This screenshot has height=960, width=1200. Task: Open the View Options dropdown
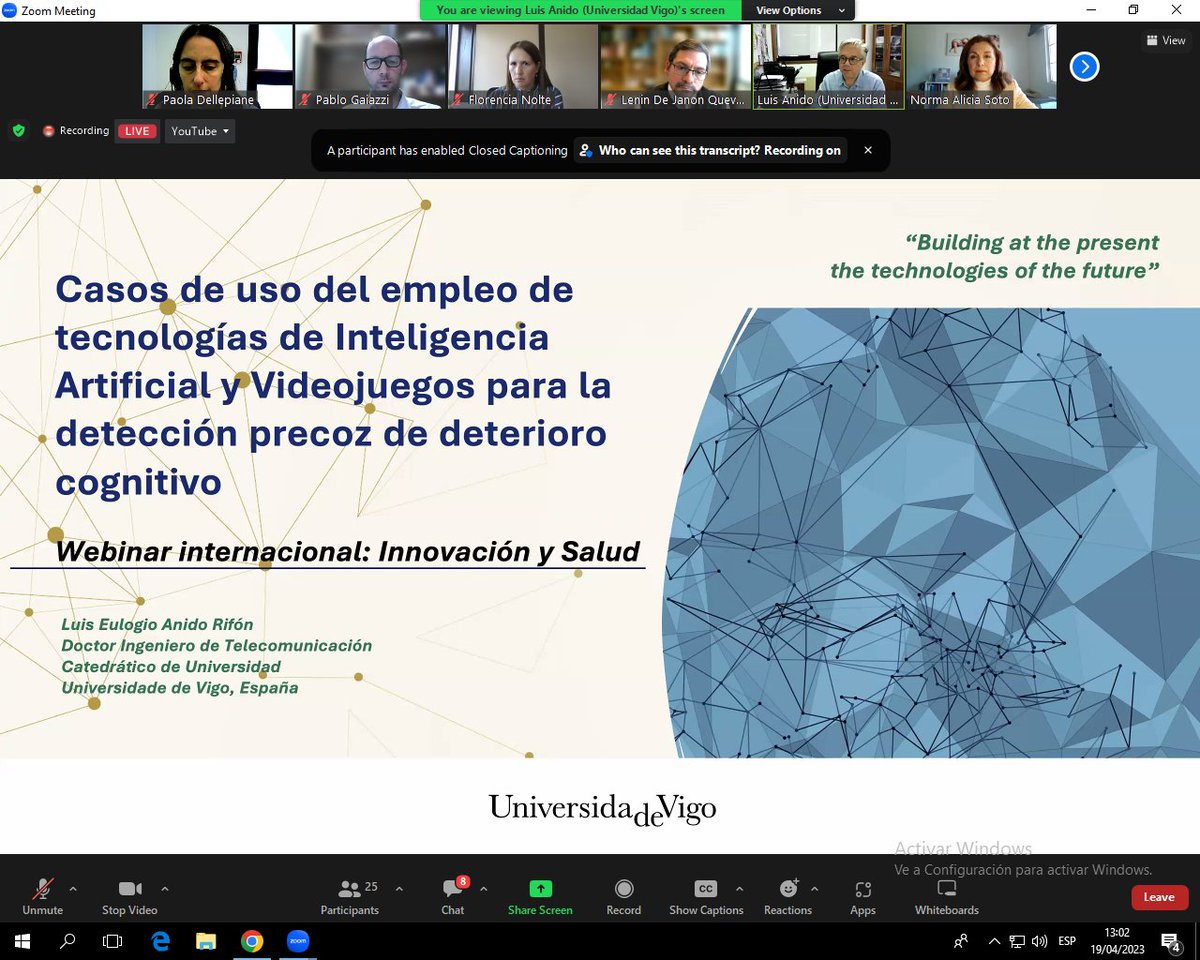799,10
